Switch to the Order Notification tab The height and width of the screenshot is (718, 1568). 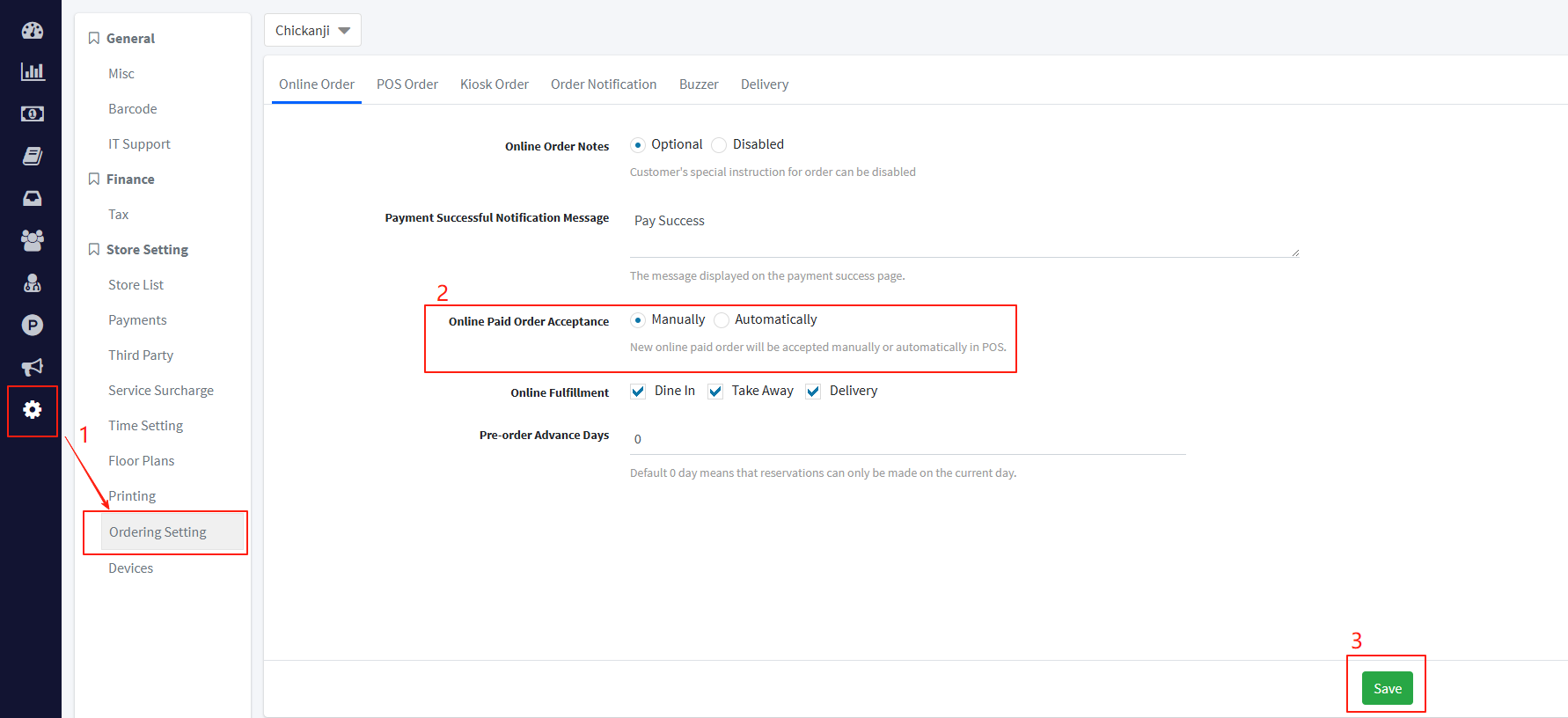(604, 84)
